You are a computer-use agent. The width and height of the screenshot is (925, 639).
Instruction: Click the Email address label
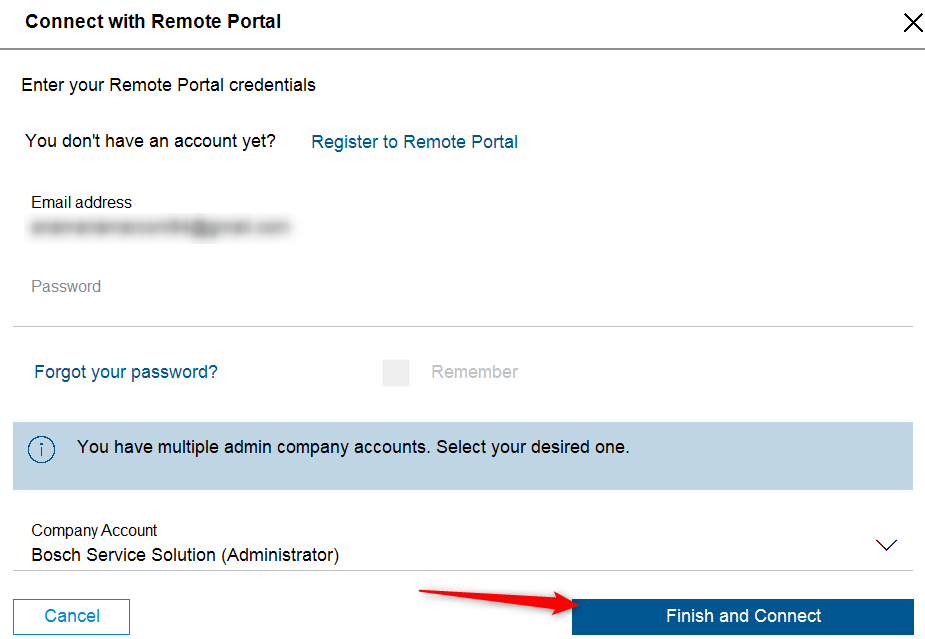pyautogui.click(x=81, y=202)
